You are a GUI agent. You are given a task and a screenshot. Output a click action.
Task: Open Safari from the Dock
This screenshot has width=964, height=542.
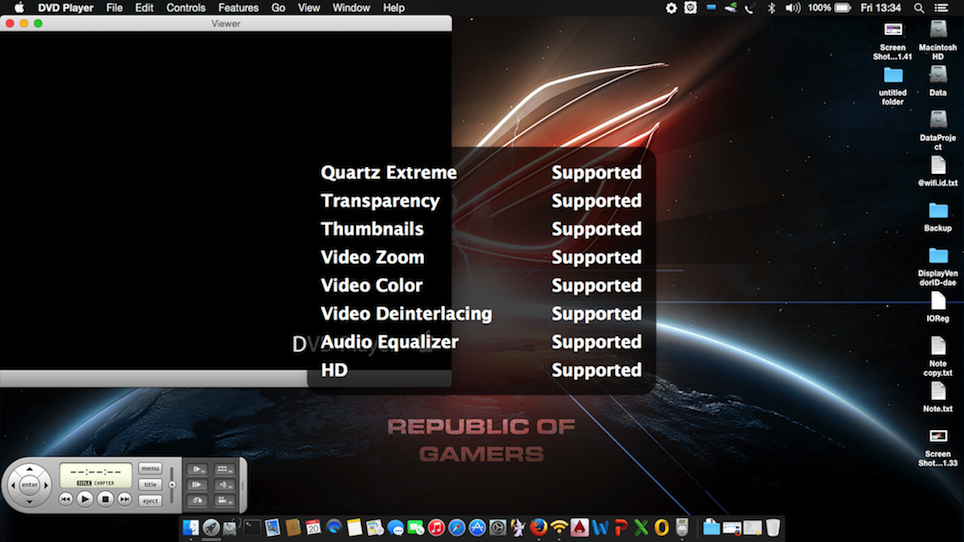point(457,527)
